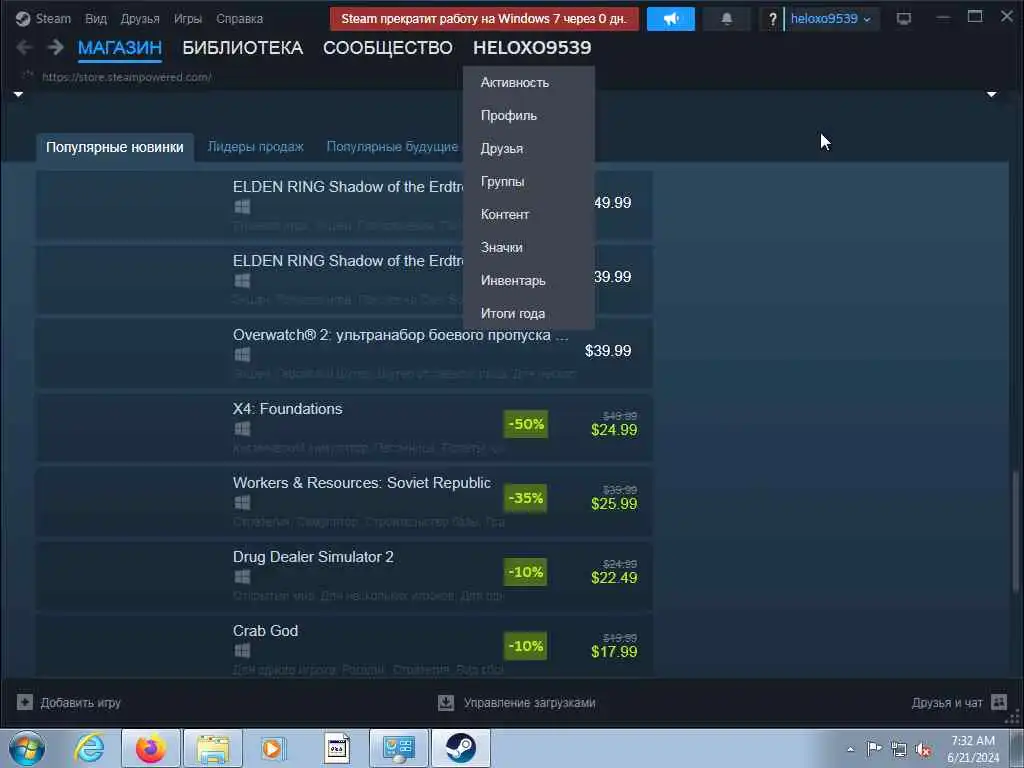Expand heloxo9539 account dropdown
Viewport: 1024px width, 768px height.
(x=831, y=19)
